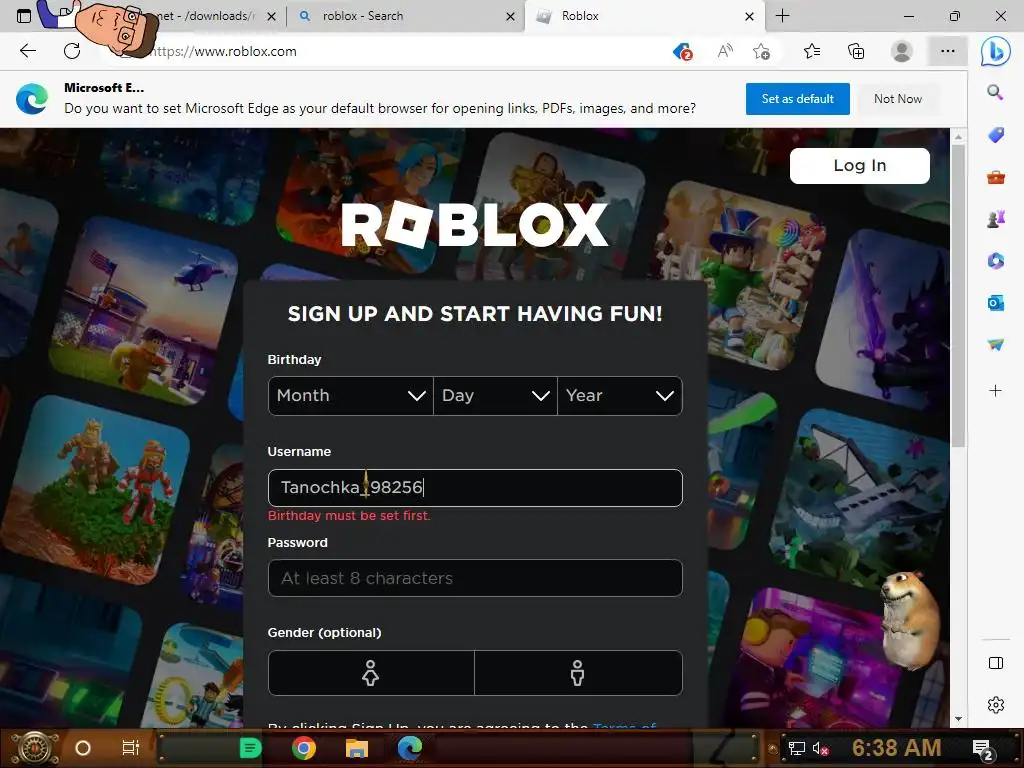
Task: Open the sidebar Shopping tag icon
Action: point(995,135)
